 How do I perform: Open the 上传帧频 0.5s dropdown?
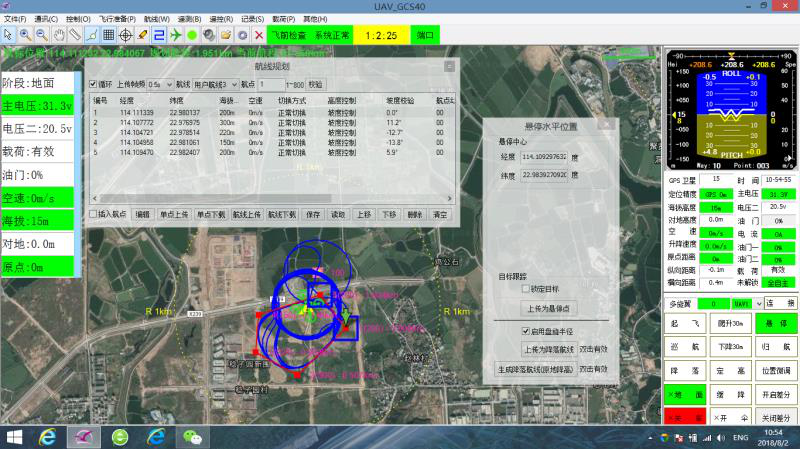pyautogui.click(x=160, y=85)
